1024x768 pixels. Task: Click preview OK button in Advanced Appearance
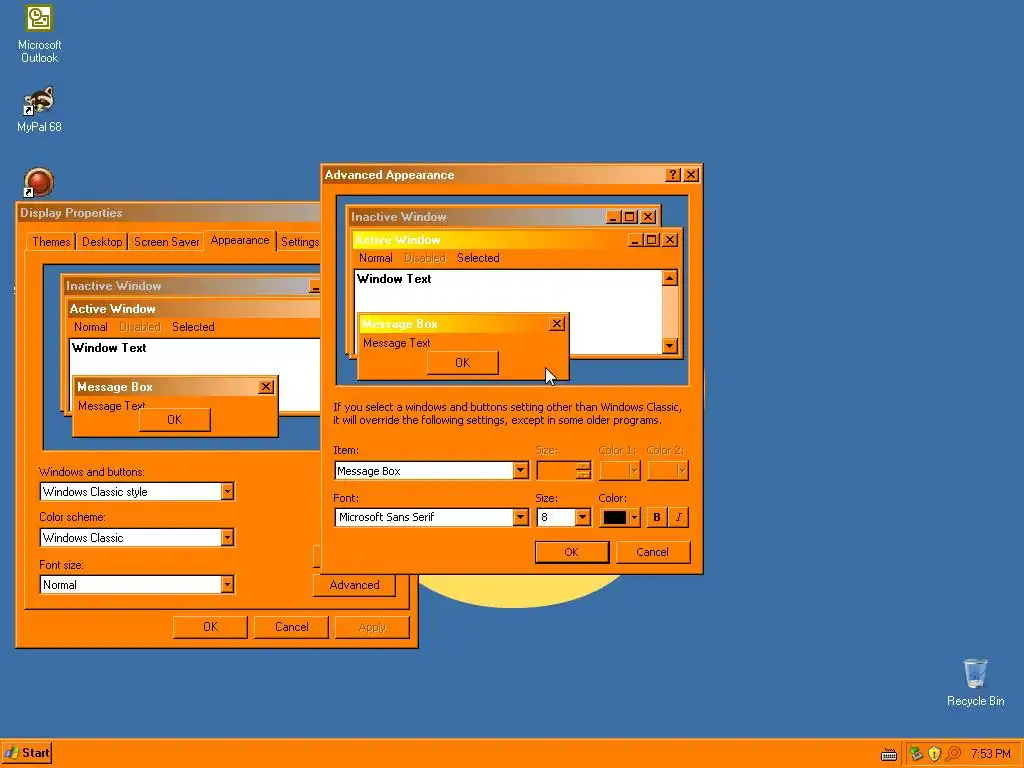tap(462, 362)
